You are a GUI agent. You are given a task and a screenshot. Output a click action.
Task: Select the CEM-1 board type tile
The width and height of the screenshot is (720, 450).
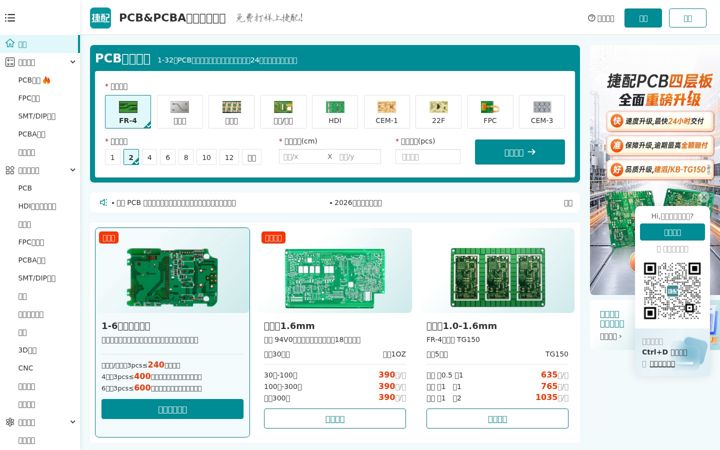pos(387,112)
